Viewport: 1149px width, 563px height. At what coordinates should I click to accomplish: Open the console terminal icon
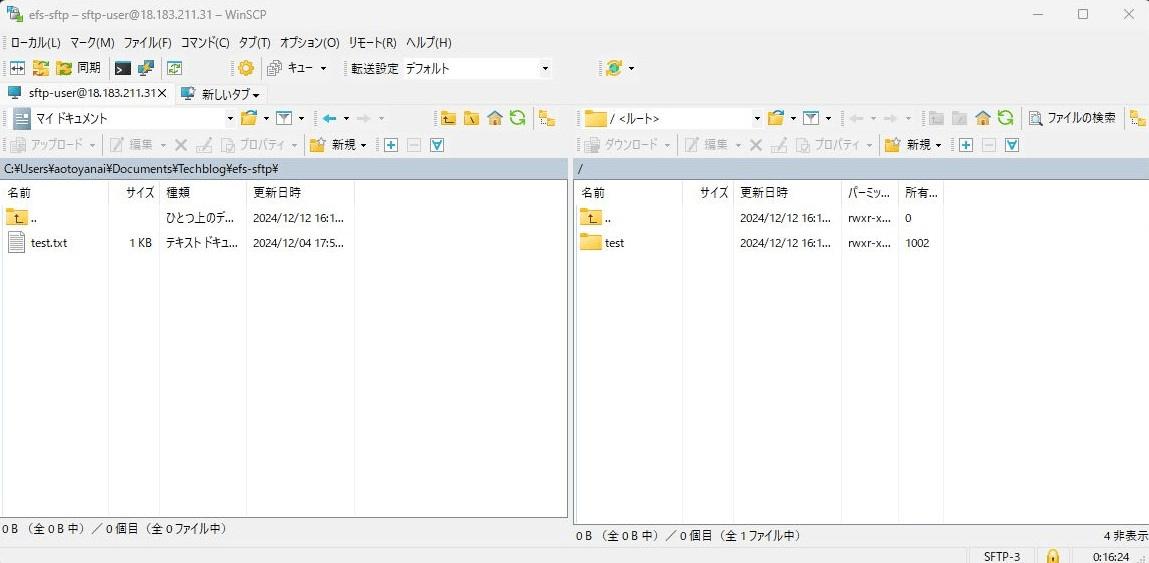coord(123,68)
